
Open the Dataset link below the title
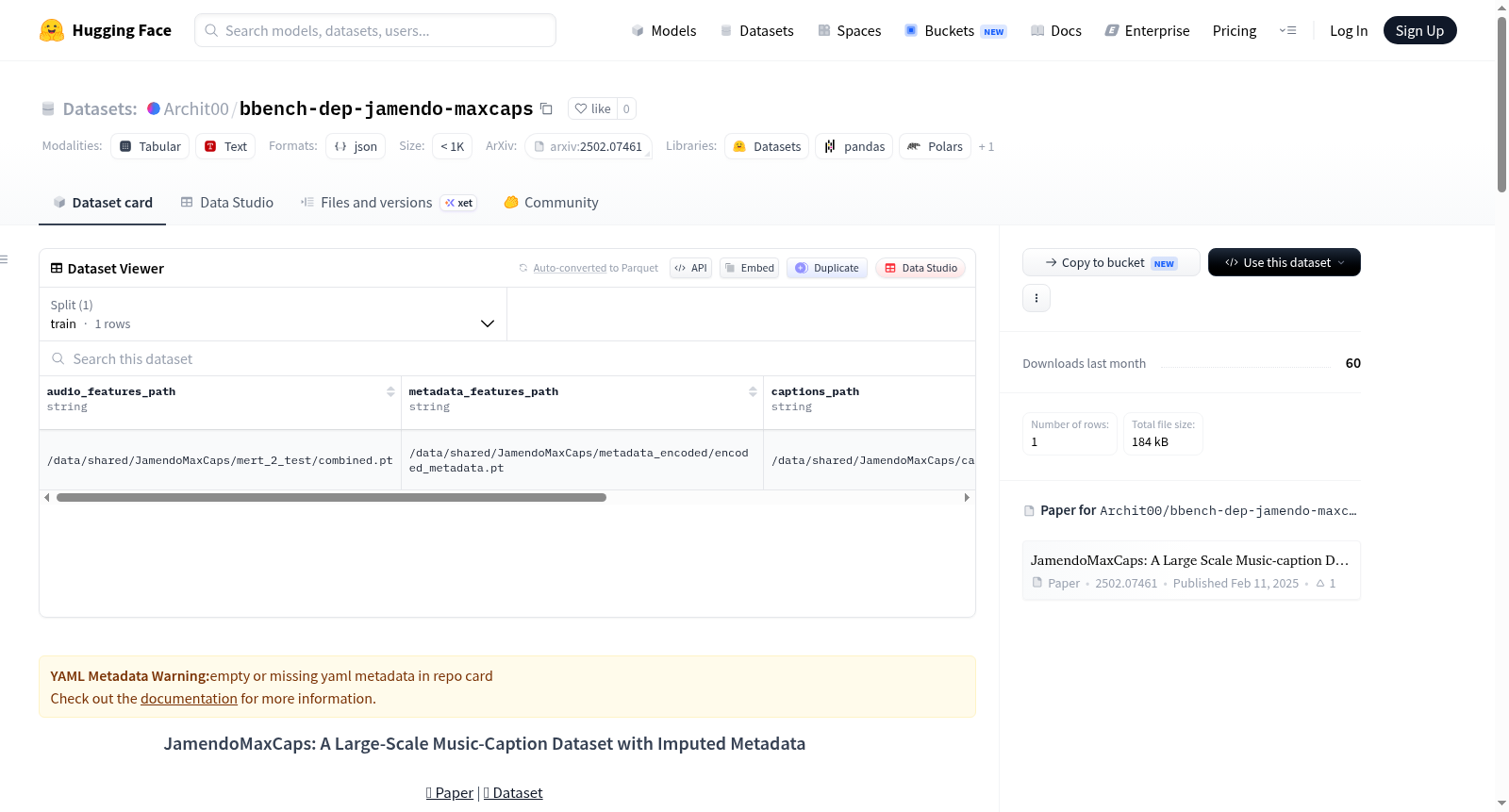tap(513, 793)
